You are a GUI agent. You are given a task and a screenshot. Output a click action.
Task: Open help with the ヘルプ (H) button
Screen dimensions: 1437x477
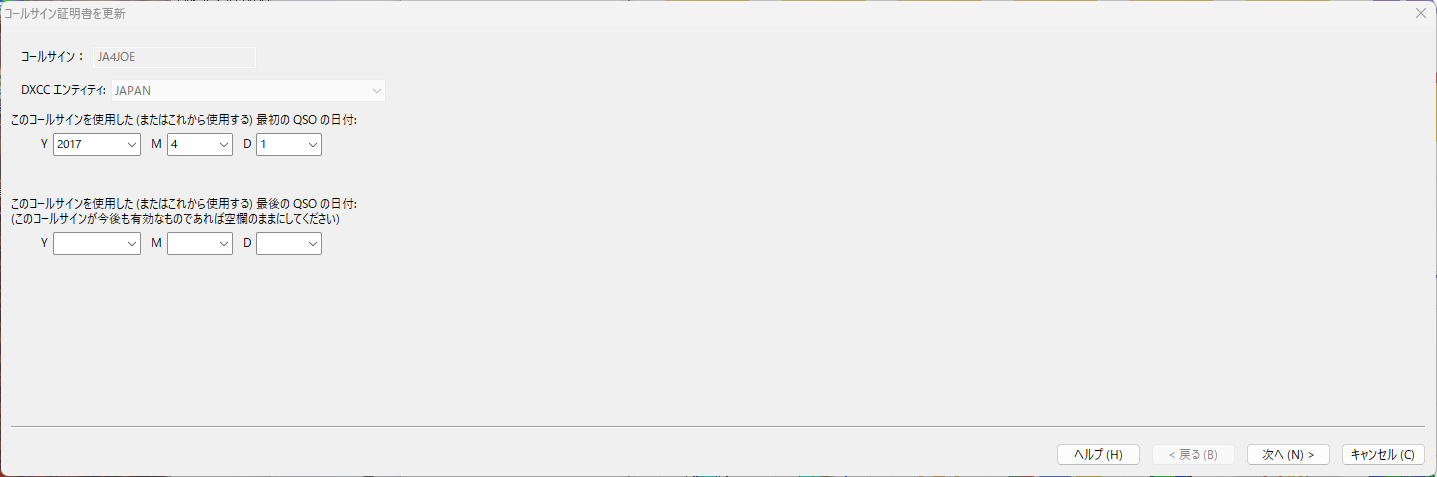coord(1098,454)
